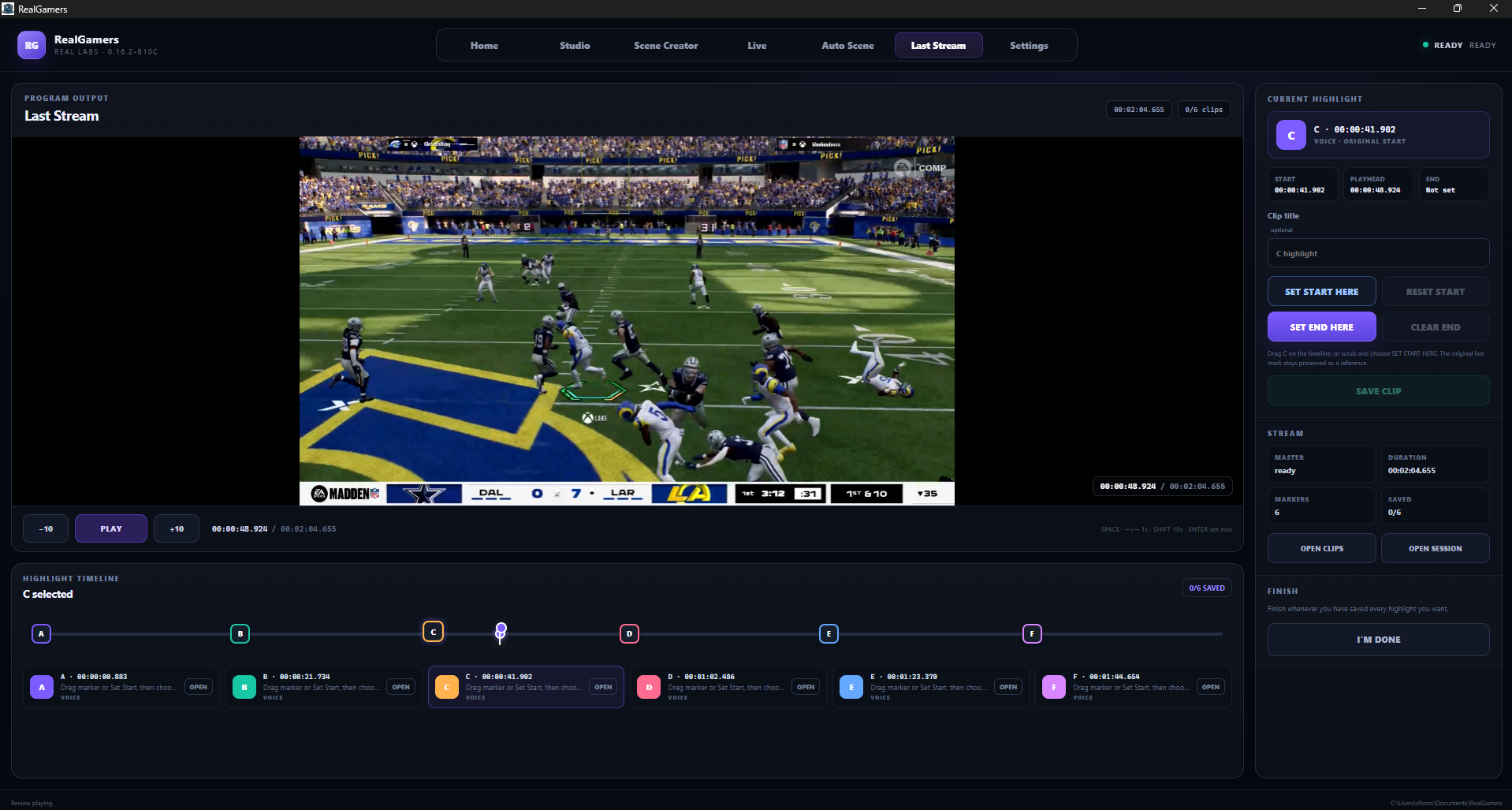
Task: Skip back with the -10 button
Action: pyautogui.click(x=46, y=528)
